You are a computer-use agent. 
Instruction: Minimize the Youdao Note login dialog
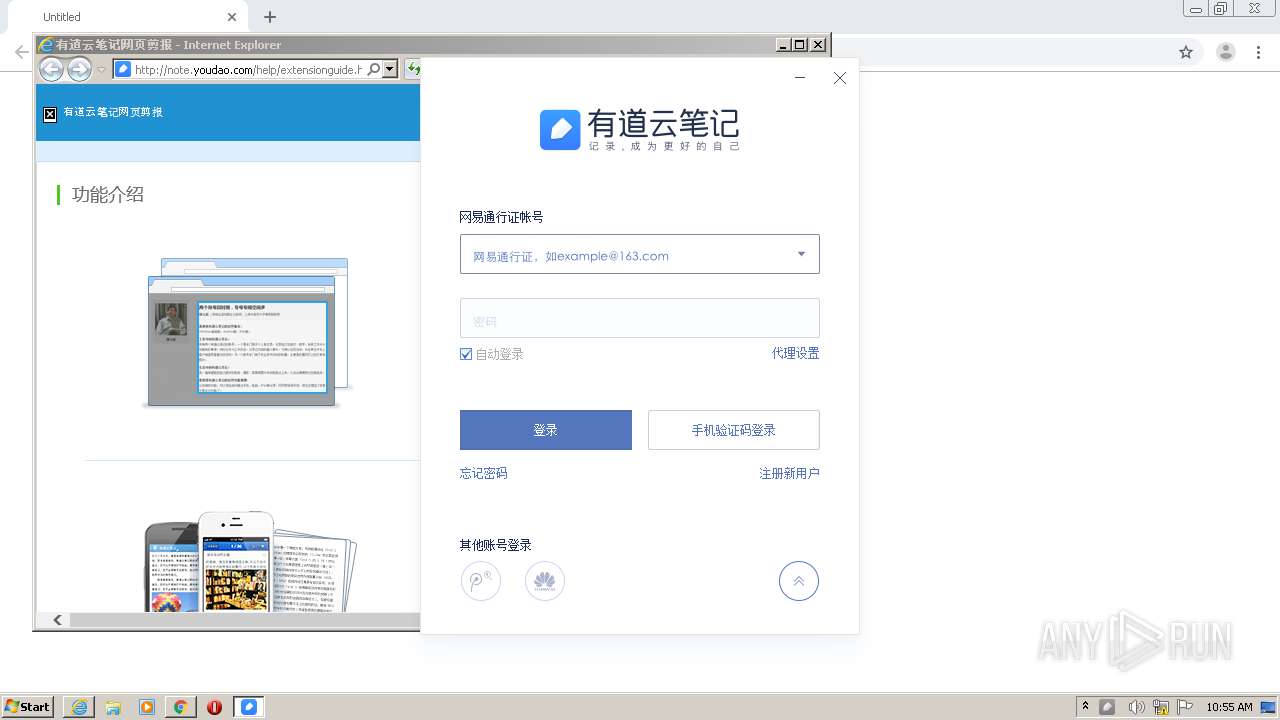pyautogui.click(x=800, y=78)
